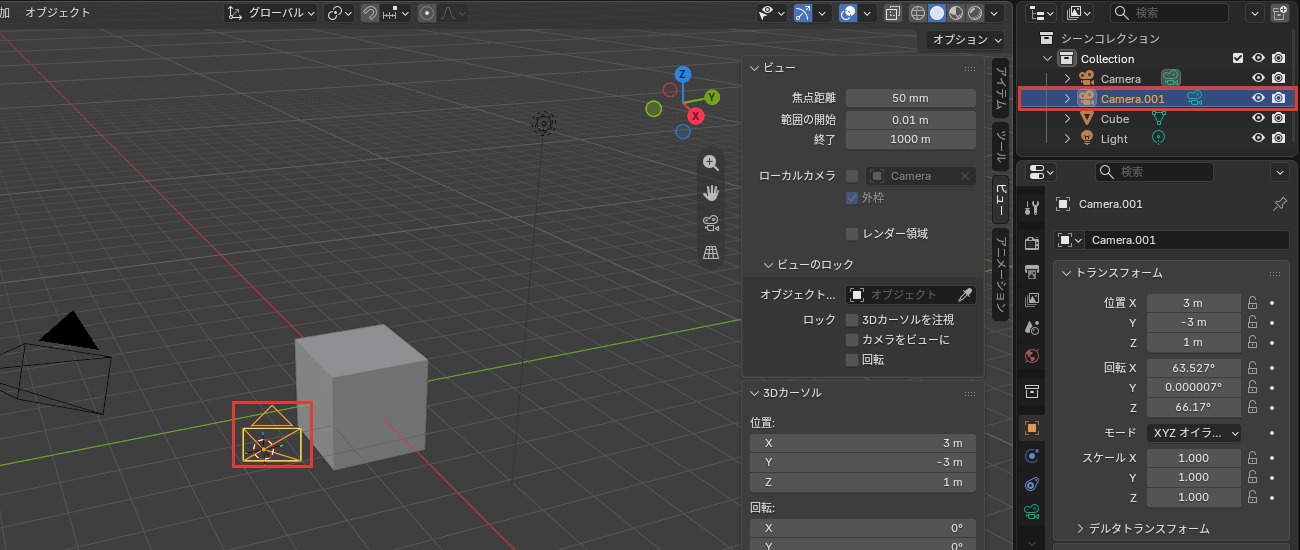
Task: Toggle the X-ray view icon
Action: pos(893,13)
